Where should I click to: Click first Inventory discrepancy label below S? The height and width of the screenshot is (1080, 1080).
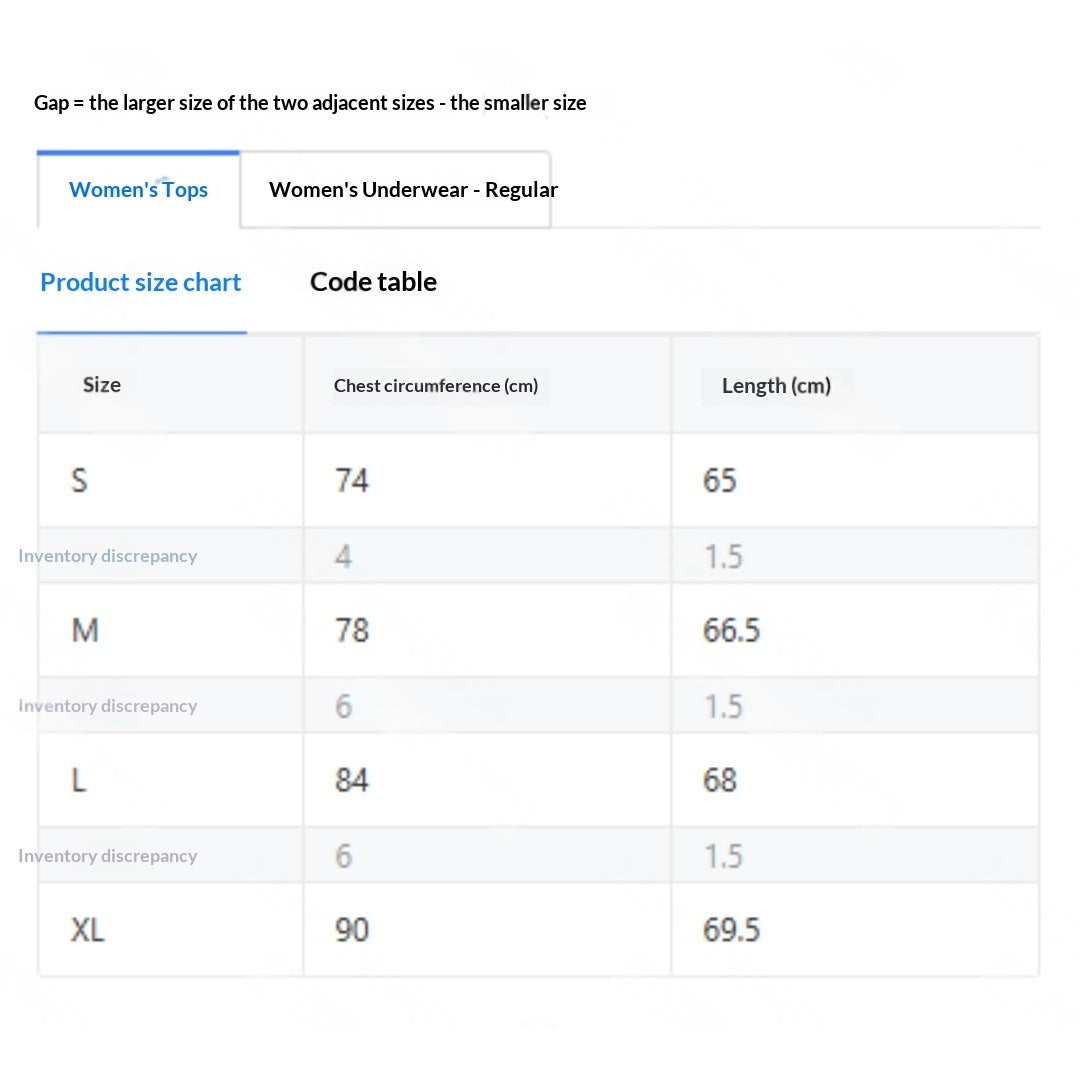click(x=107, y=556)
